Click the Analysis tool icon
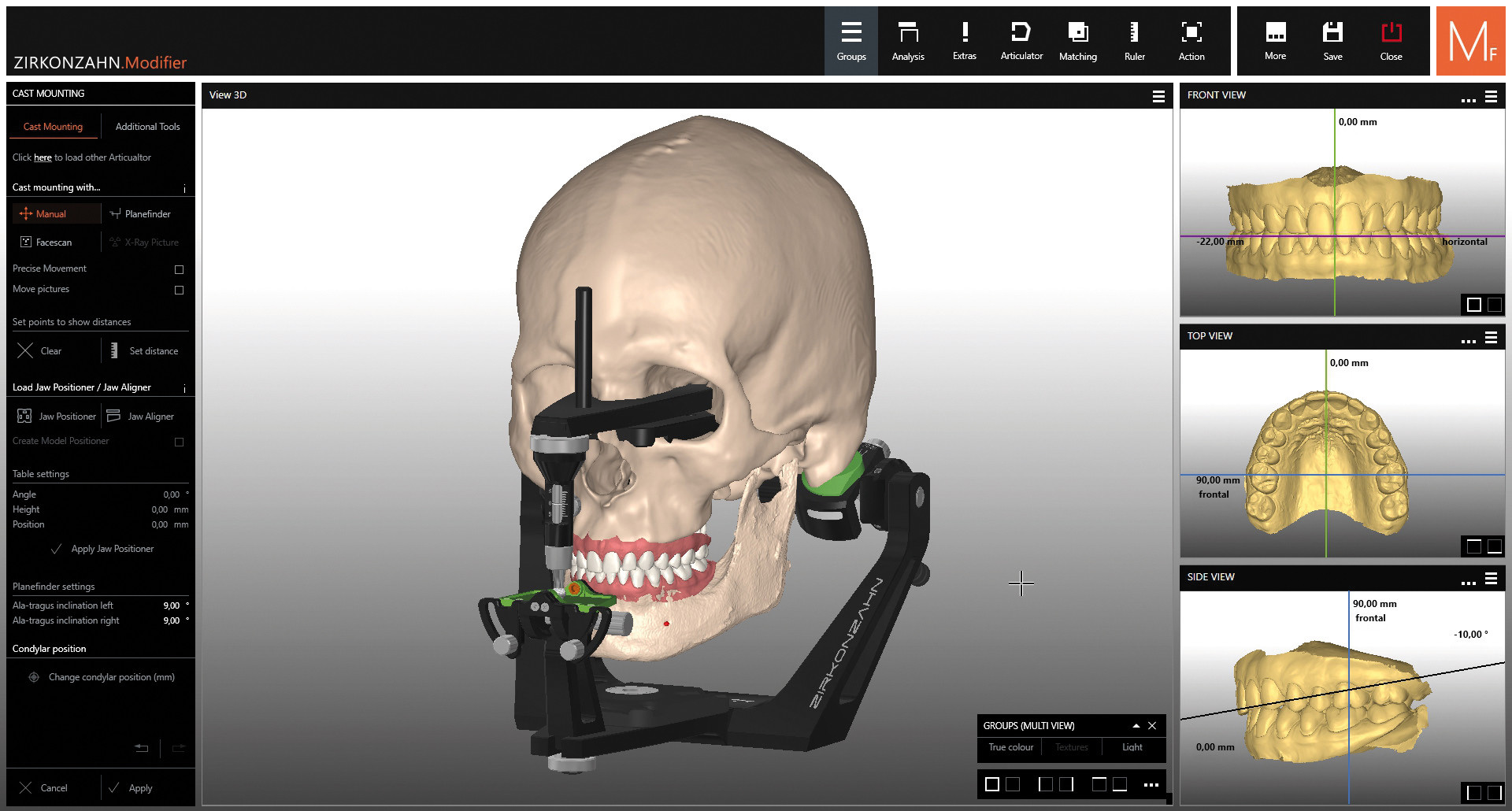1512x811 pixels. [x=907, y=41]
